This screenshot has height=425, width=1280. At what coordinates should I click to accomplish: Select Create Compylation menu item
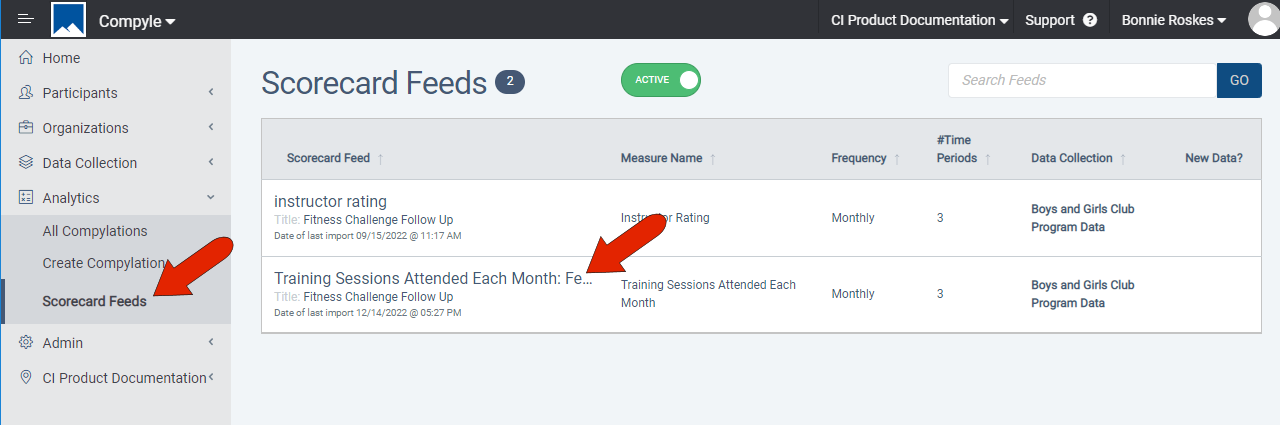(104, 263)
